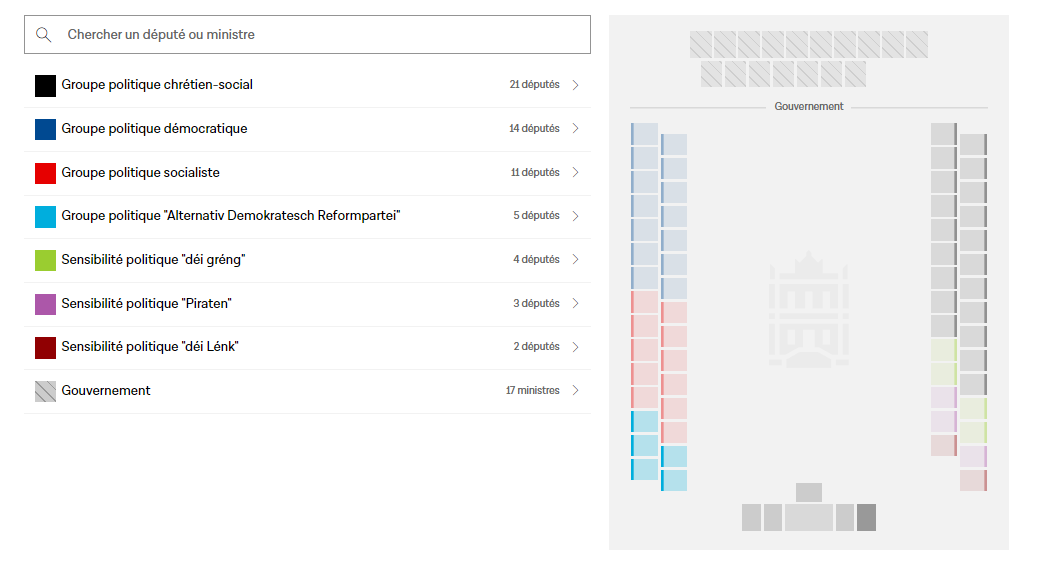Click the green déi gréng color square

pos(45,260)
